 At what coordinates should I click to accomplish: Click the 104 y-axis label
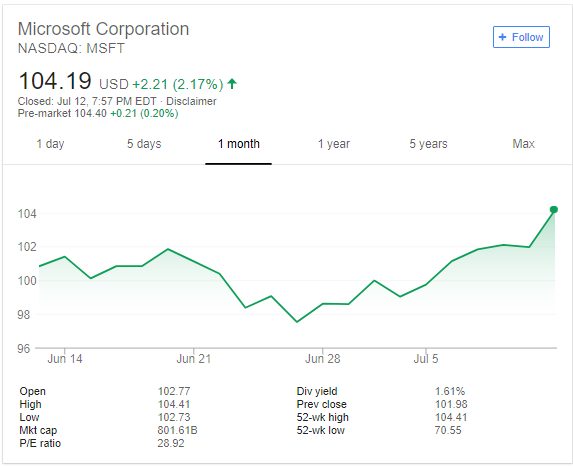pyautogui.click(x=27, y=213)
